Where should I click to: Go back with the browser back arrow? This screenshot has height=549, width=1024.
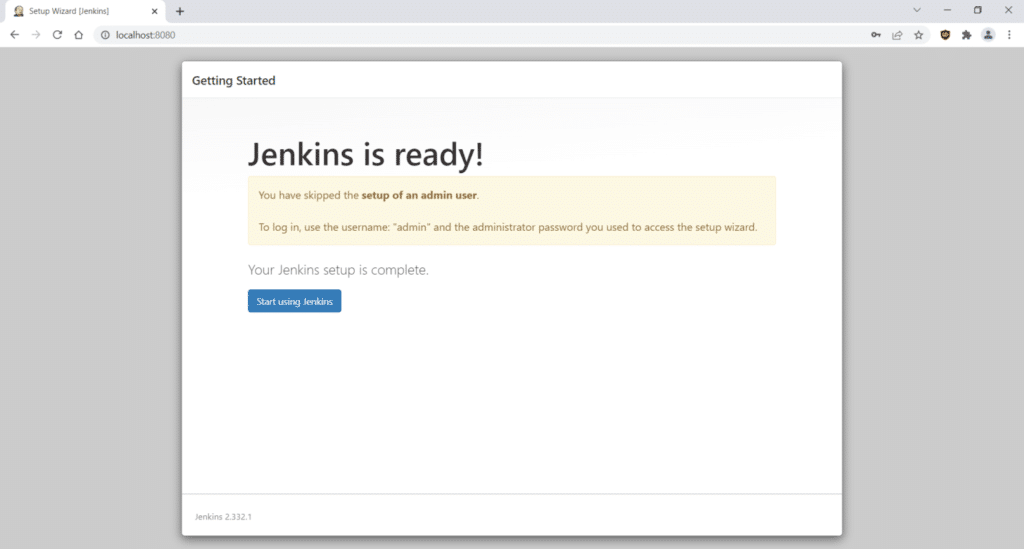pos(14,35)
